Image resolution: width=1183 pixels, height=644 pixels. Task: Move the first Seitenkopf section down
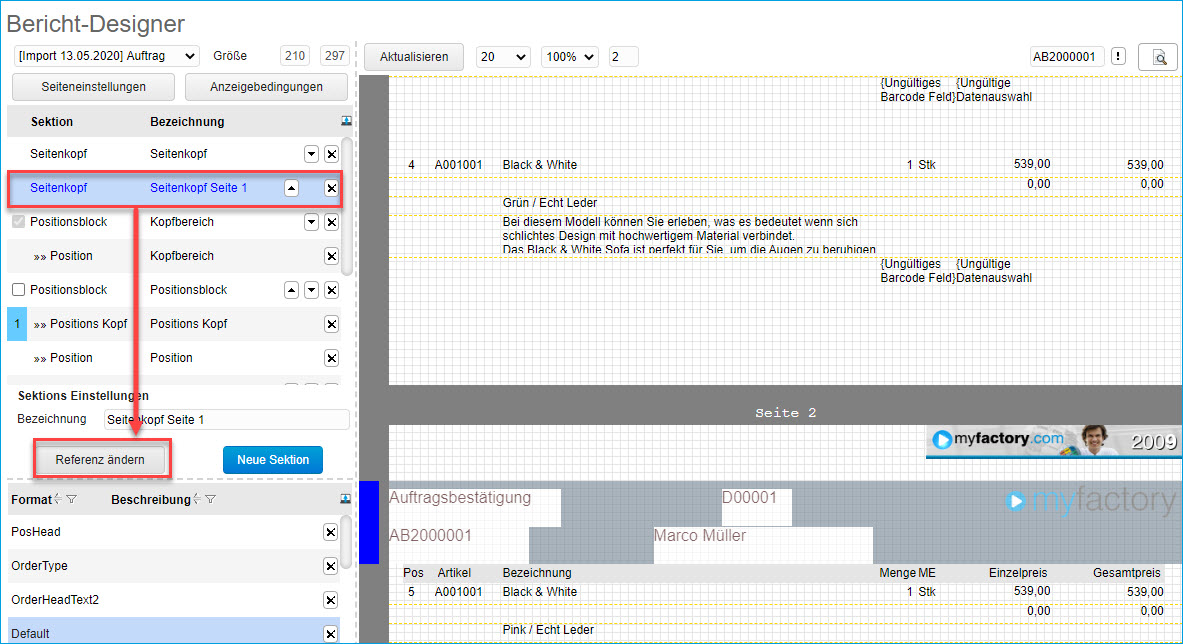(311, 154)
